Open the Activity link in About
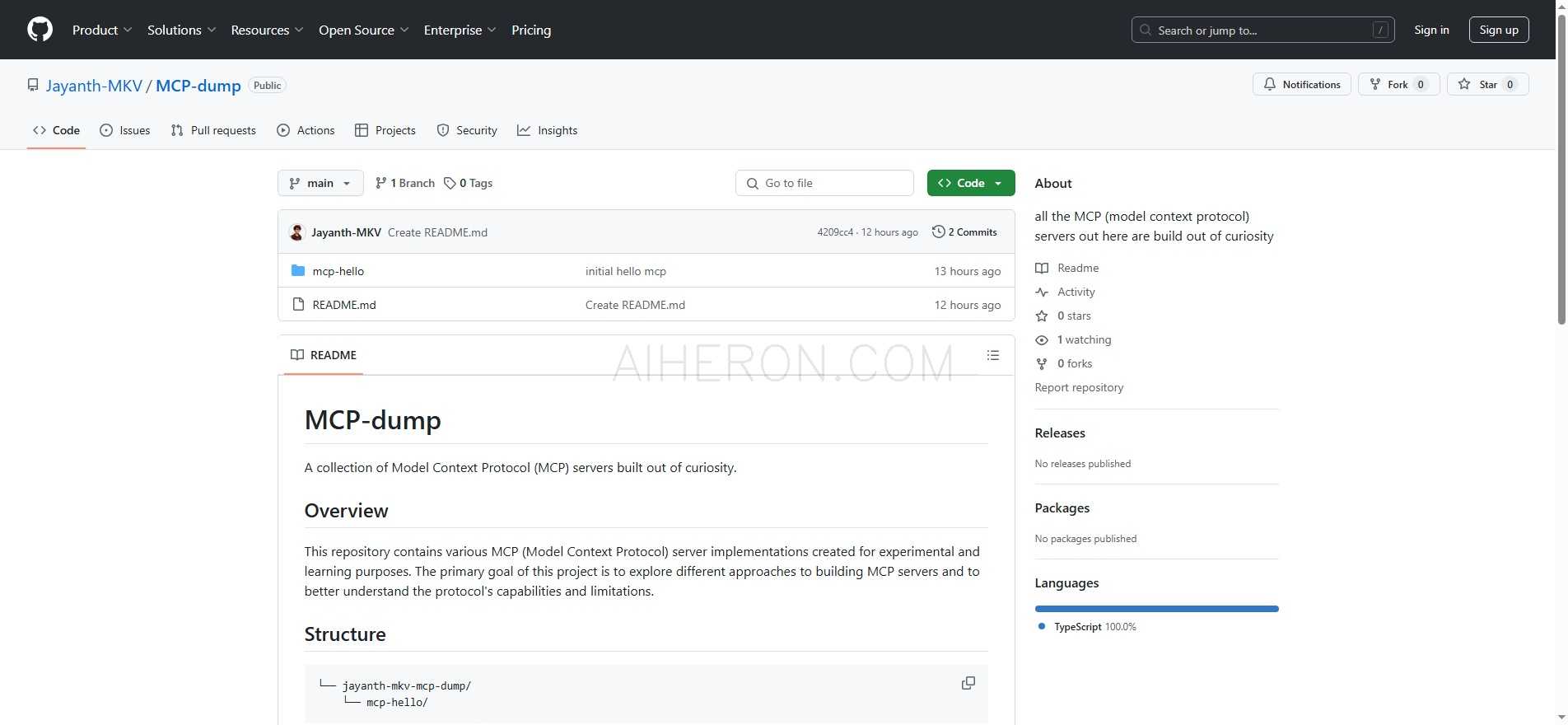The height and width of the screenshot is (725, 1568). pos(1065,292)
